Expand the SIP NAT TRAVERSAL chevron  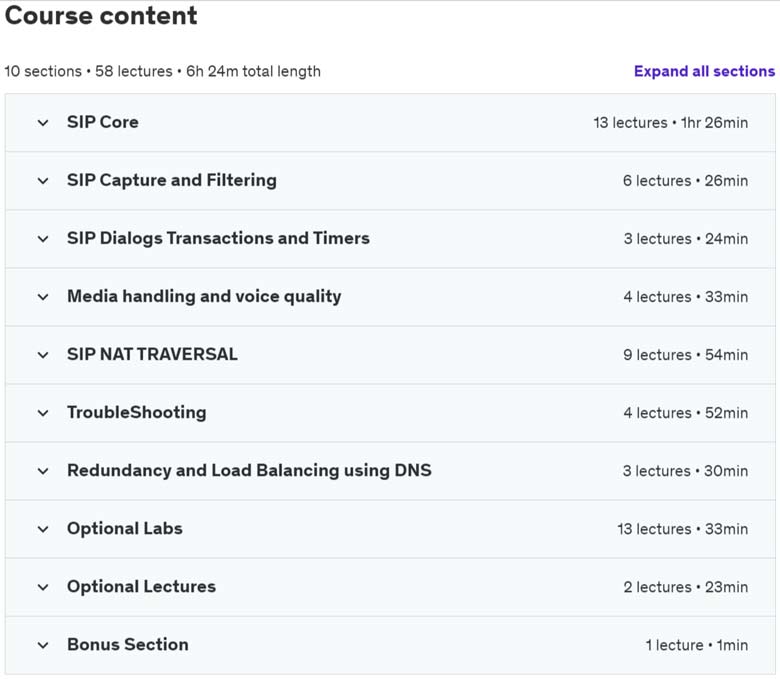43,355
